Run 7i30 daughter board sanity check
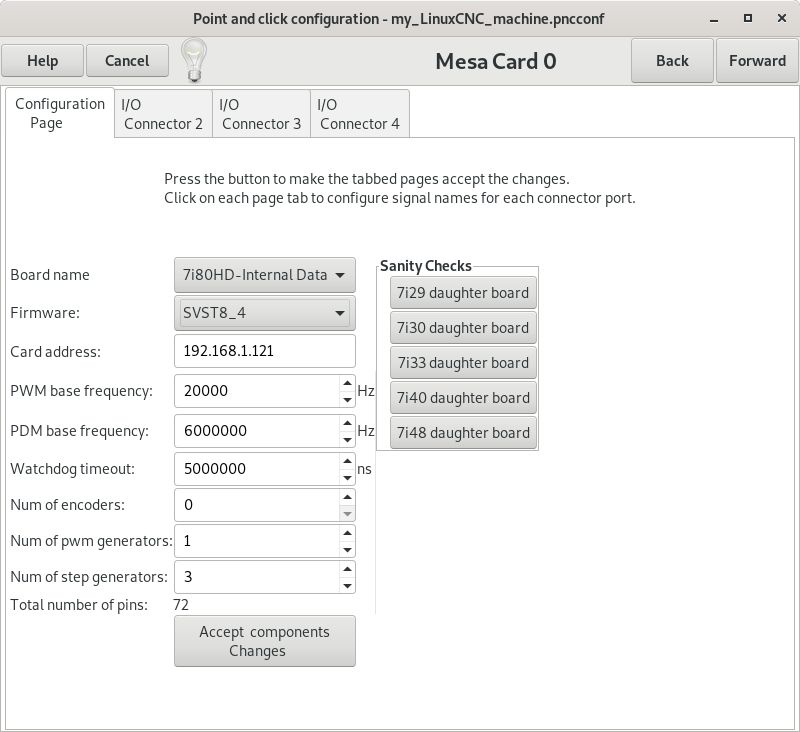 (463, 327)
